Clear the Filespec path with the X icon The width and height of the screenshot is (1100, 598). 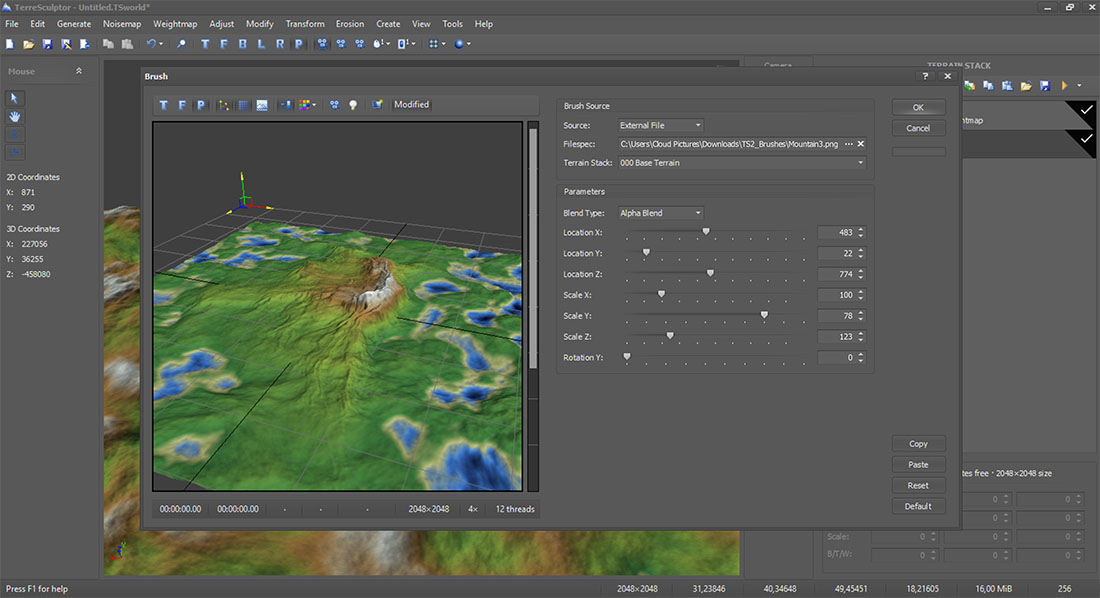(x=861, y=144)
